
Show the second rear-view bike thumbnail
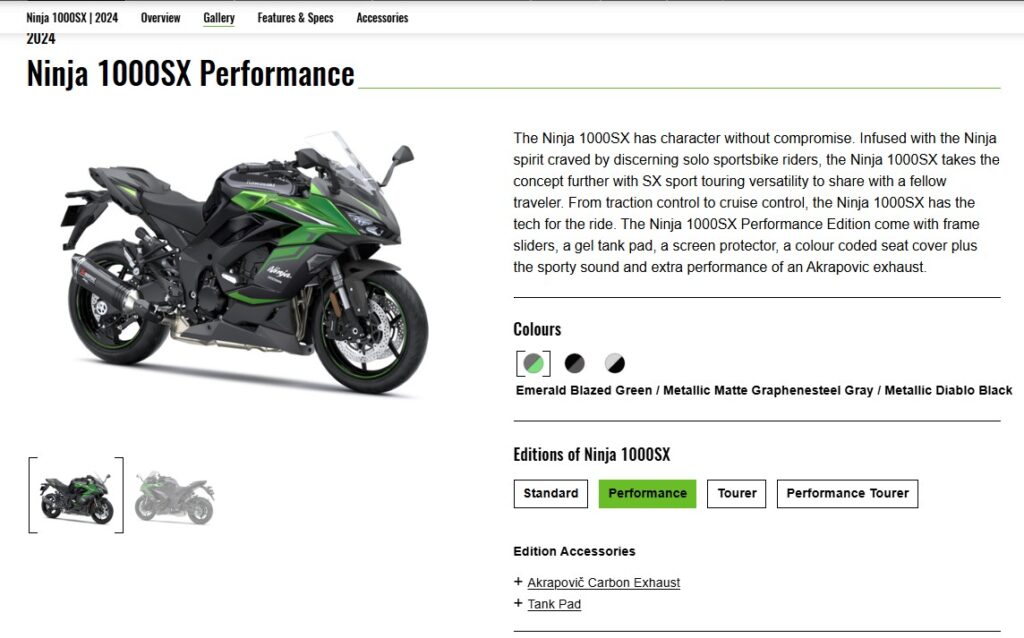click(174, 497)
